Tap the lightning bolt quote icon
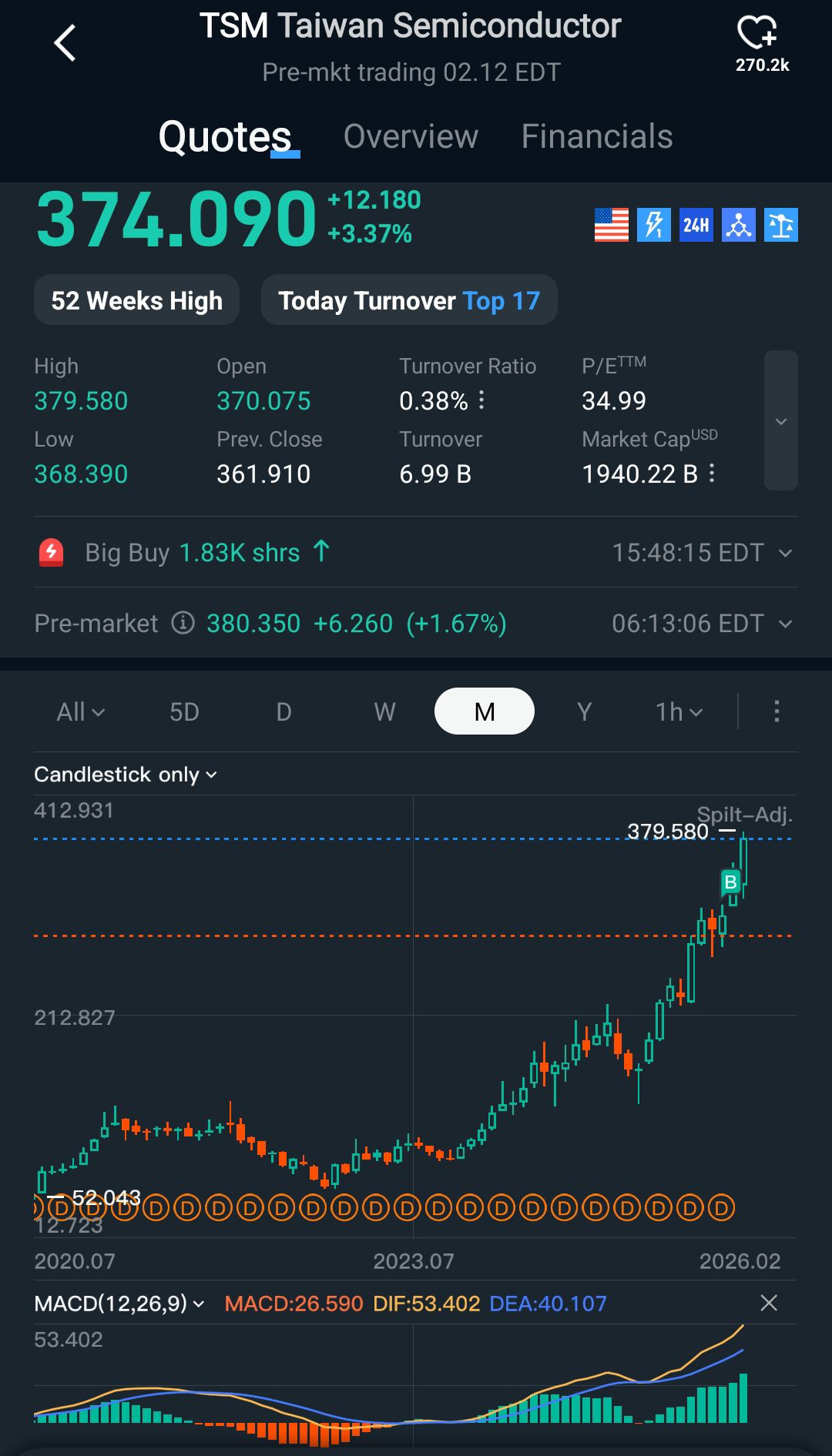This screenshot has width=832, height=1456. pyautogui.click(x=654, y=226)
